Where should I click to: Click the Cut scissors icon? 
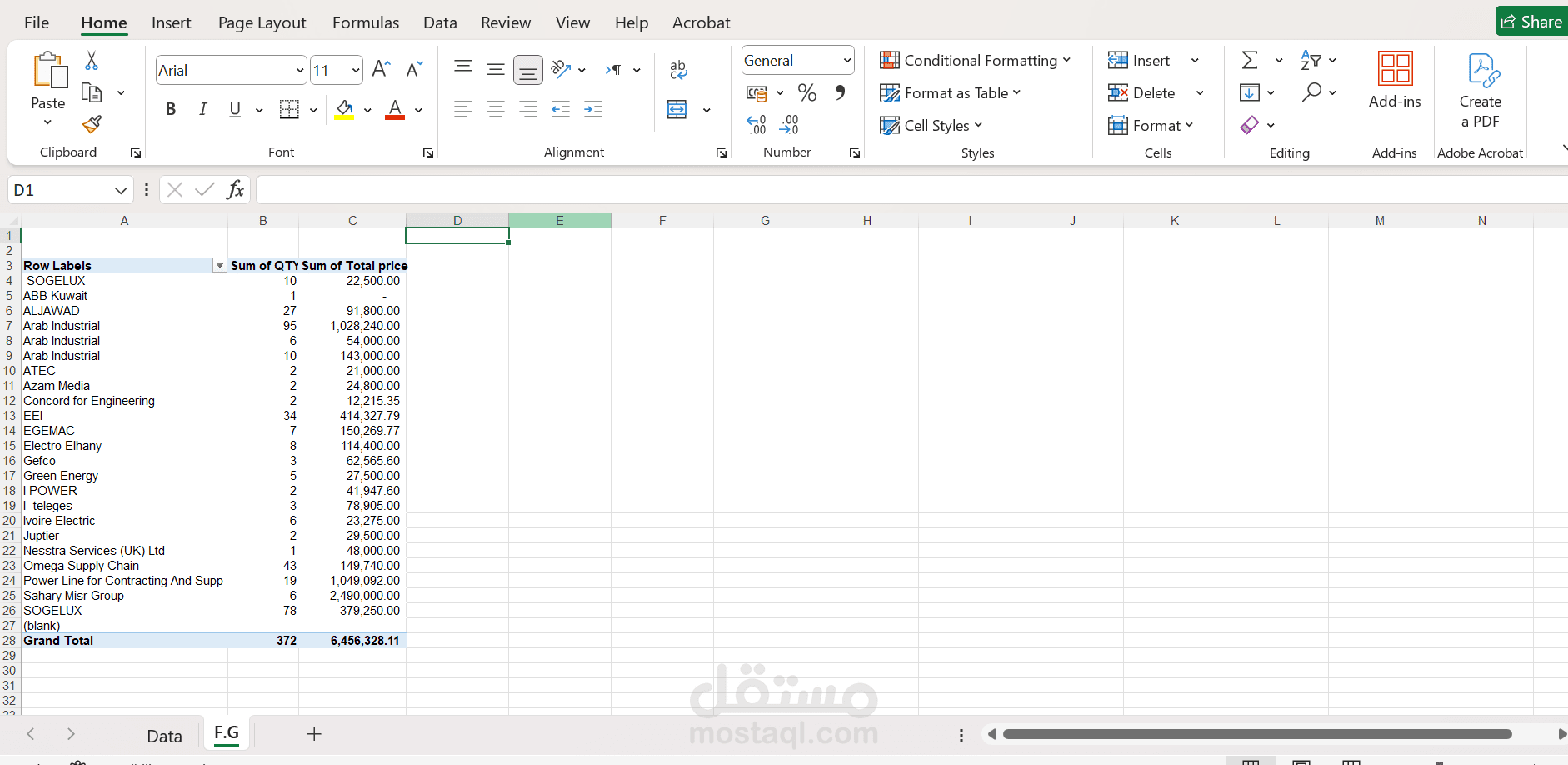pos(92,61)
